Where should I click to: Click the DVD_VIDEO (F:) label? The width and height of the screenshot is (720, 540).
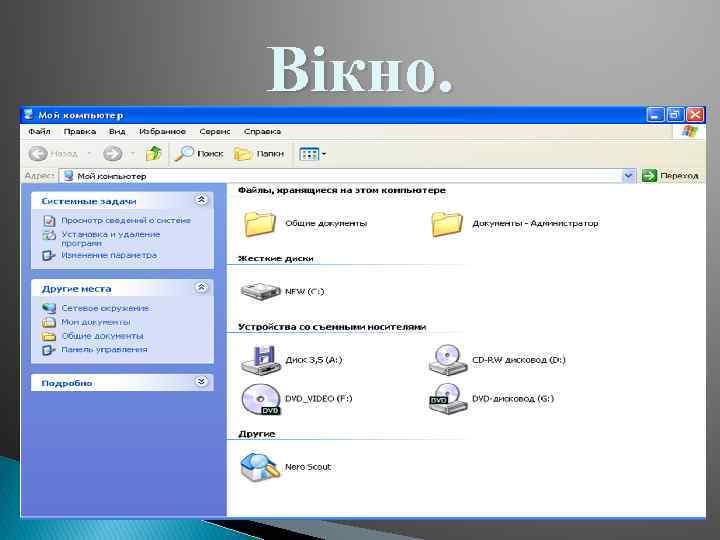pyautogui.click(x=319, y=399)
